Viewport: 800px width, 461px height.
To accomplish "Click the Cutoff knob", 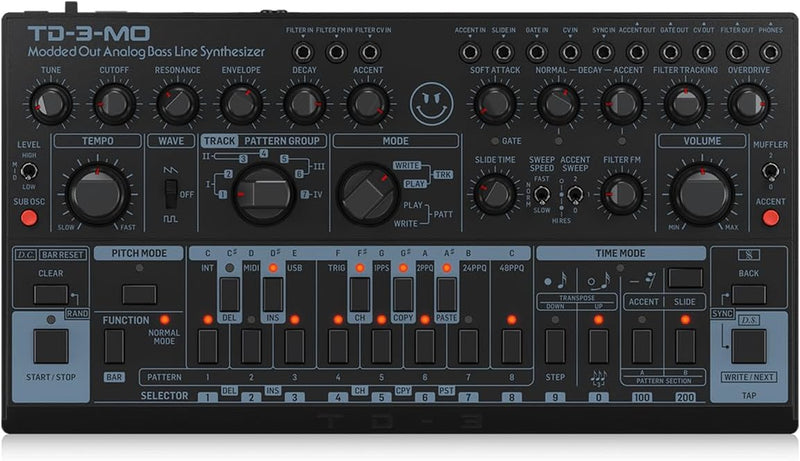I will pos(114,104).
